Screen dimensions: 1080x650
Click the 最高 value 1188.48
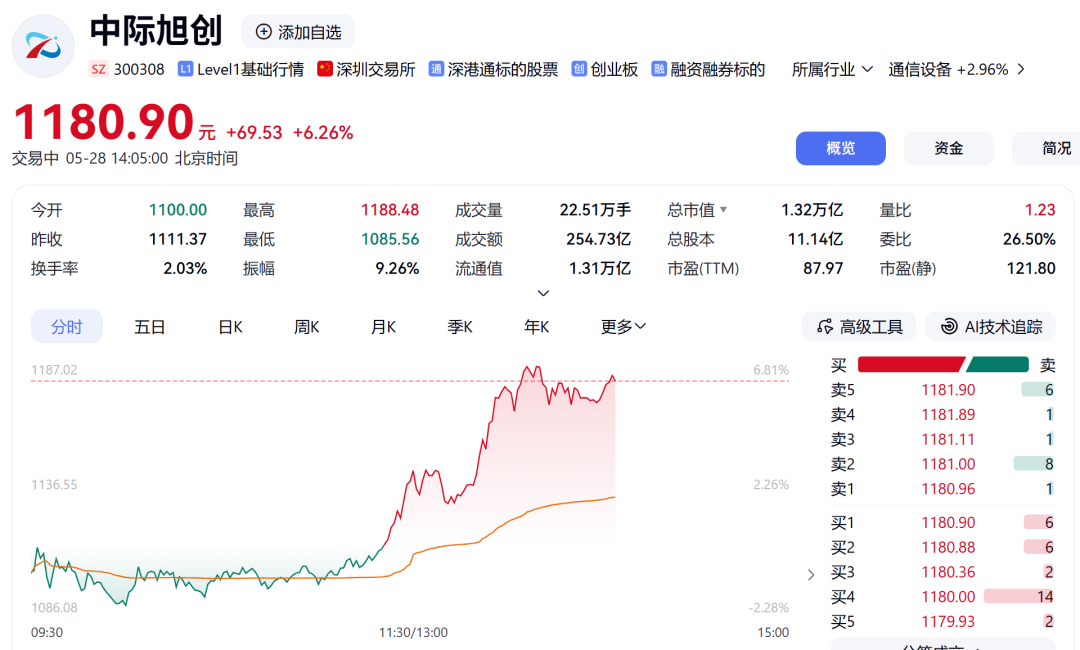coord(390,210)
